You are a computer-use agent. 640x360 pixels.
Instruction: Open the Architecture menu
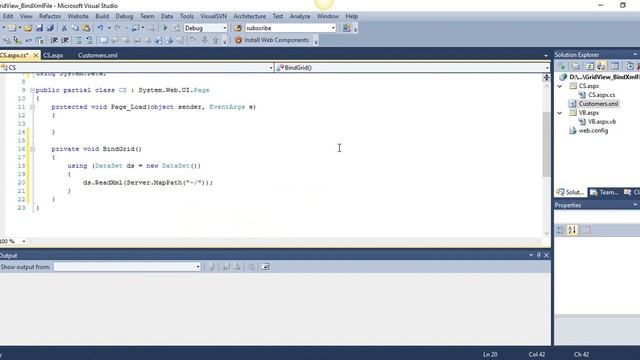(249, 16)
